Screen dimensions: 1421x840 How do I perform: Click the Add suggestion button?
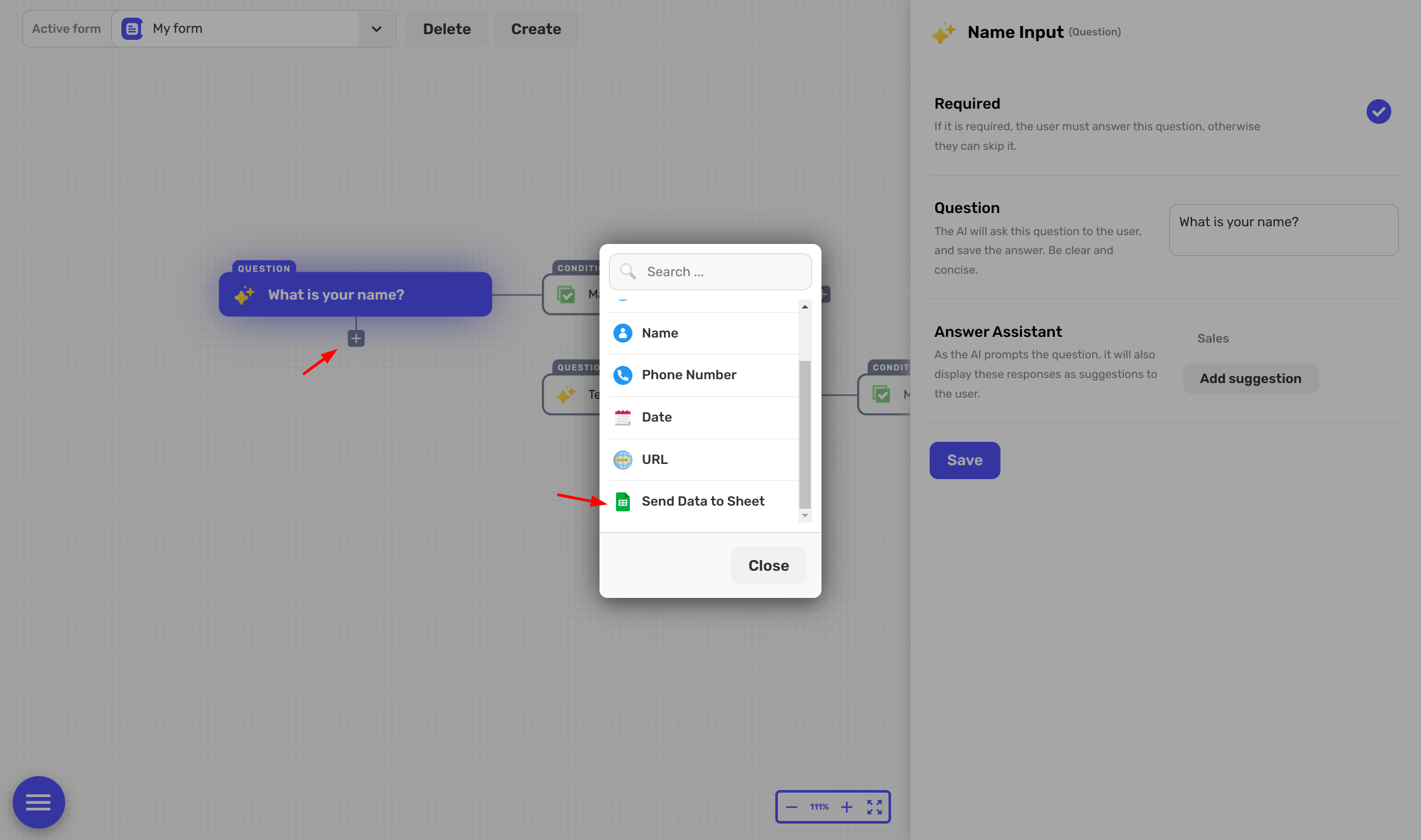click(x=1250, y=378)
